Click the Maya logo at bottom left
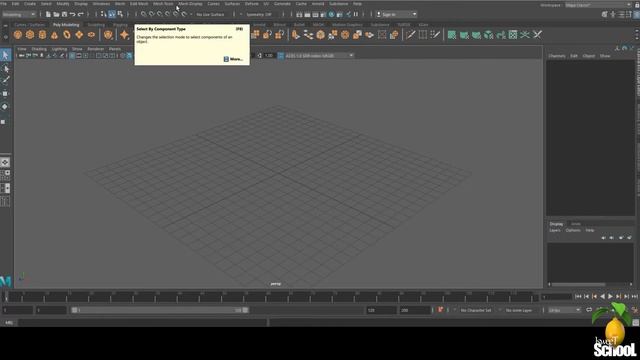This screenshot has height=360, width=640. 5,281
